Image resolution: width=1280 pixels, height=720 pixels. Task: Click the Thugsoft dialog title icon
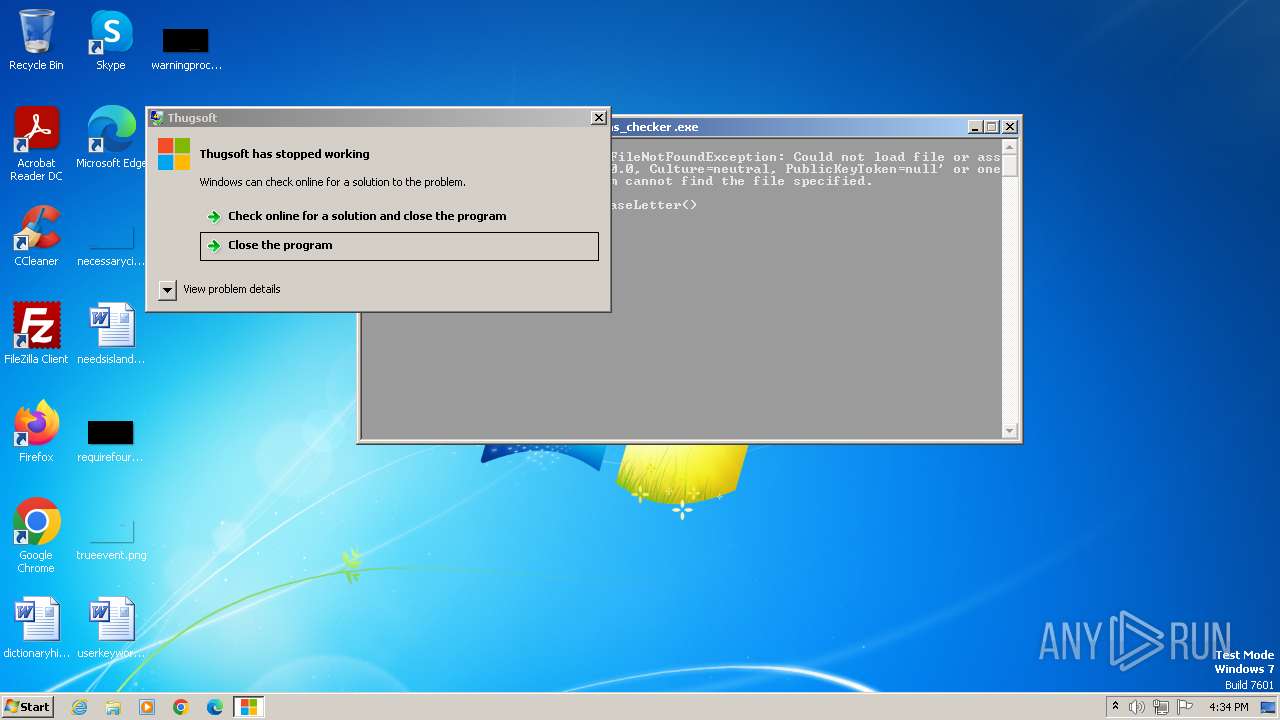click(157, 118)
